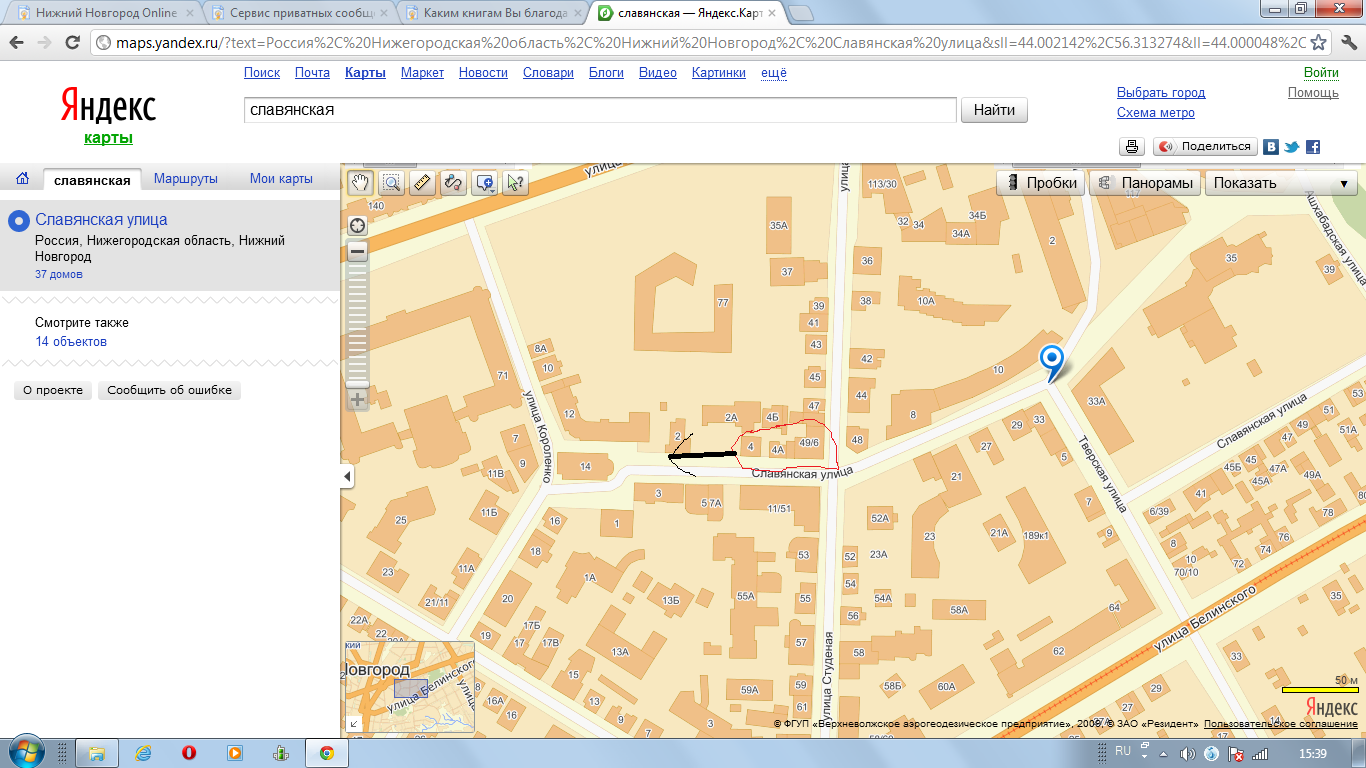This screenshot has height=768, width=1366.
Task: Click the zoom slider handle
Action: [357, 383]
